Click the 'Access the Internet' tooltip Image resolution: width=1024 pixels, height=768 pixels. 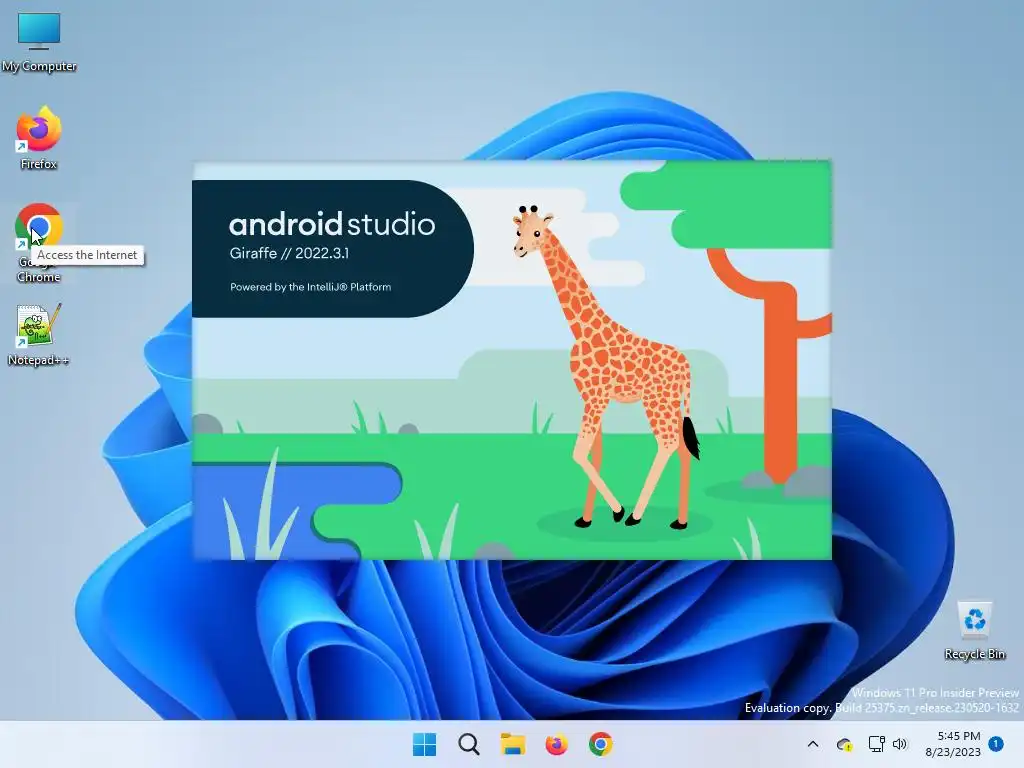pyautogui.click(x=88, y=255)
